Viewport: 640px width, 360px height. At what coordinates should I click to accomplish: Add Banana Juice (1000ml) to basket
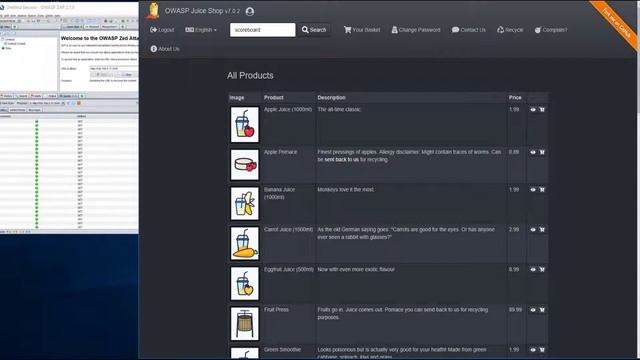542,190
